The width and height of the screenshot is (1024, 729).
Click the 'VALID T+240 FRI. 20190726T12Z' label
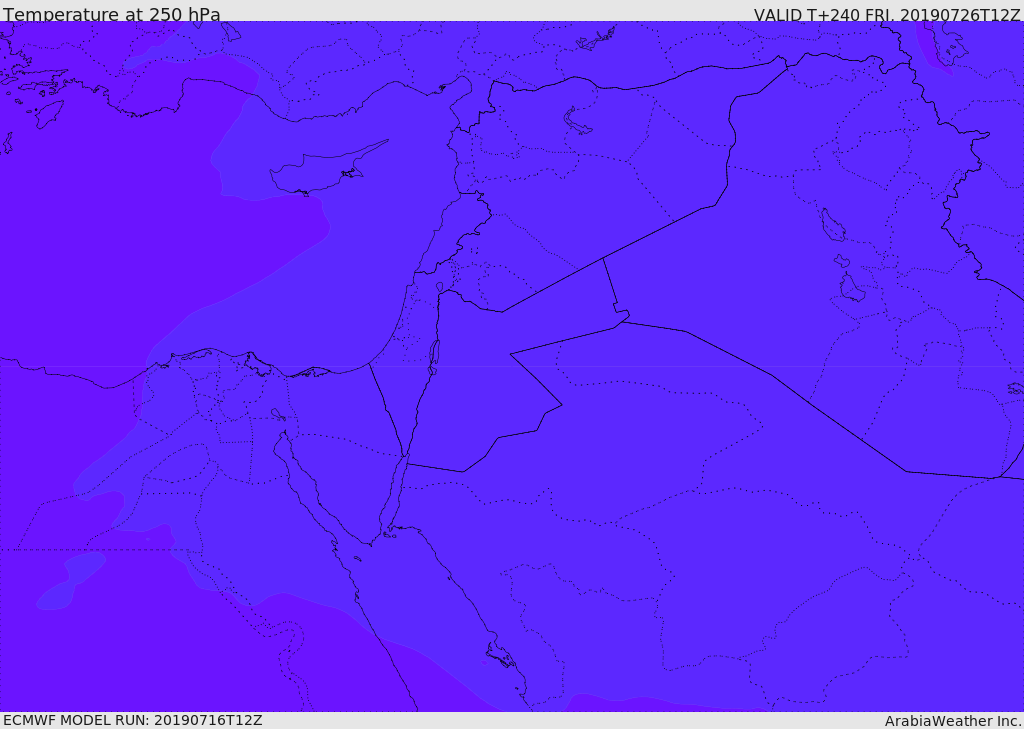point(886,15)
